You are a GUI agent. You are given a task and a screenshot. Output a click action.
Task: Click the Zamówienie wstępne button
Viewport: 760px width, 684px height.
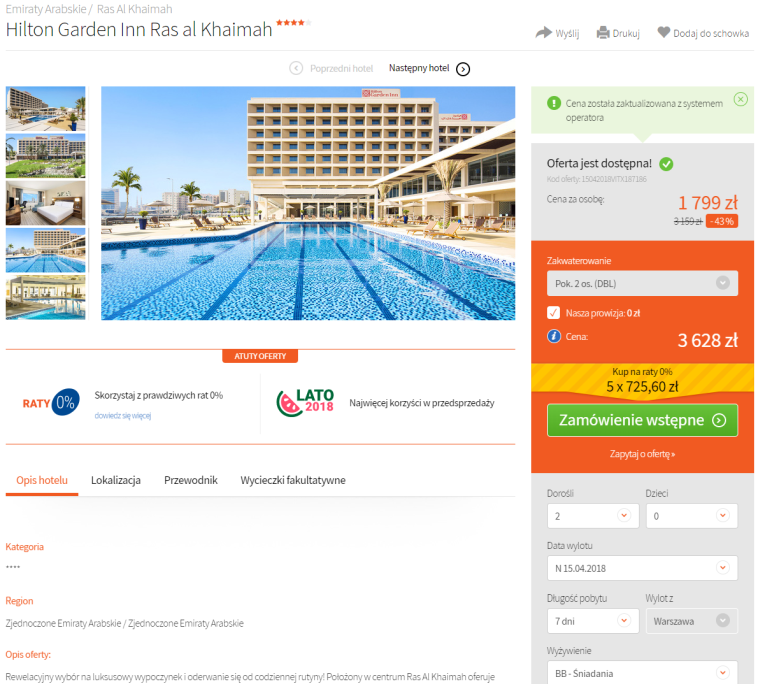pos(642,420)
